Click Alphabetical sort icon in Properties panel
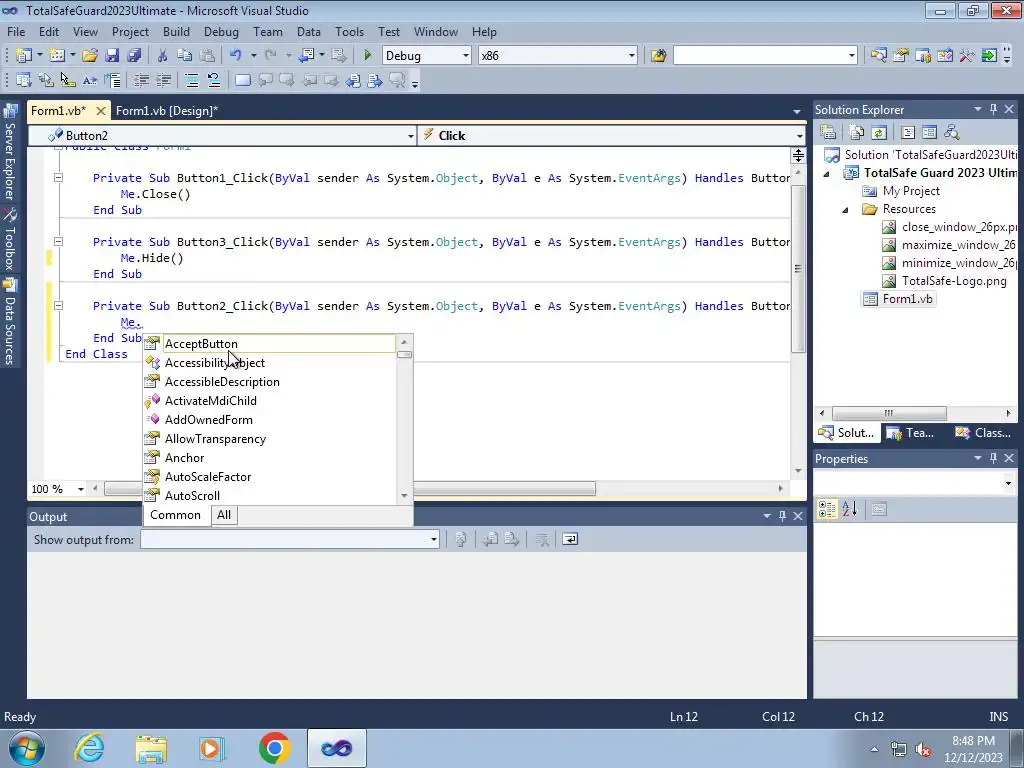Viewport: 1024px width, 768px height. (850, 509)
